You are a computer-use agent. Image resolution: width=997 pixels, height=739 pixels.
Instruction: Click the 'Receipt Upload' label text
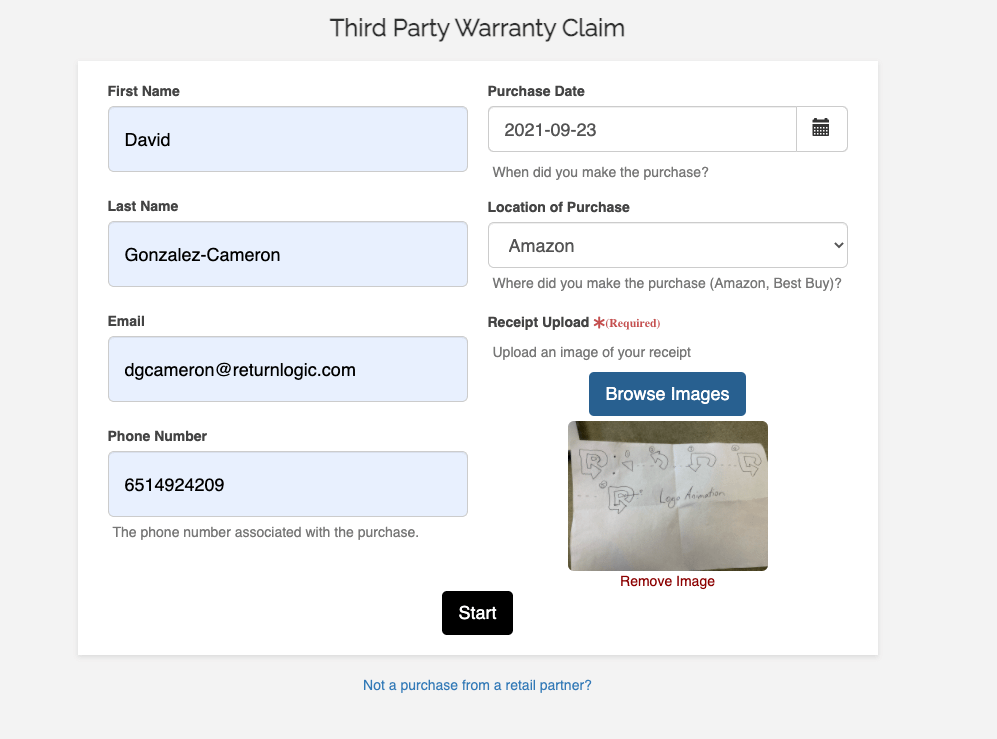pos(538,322)
